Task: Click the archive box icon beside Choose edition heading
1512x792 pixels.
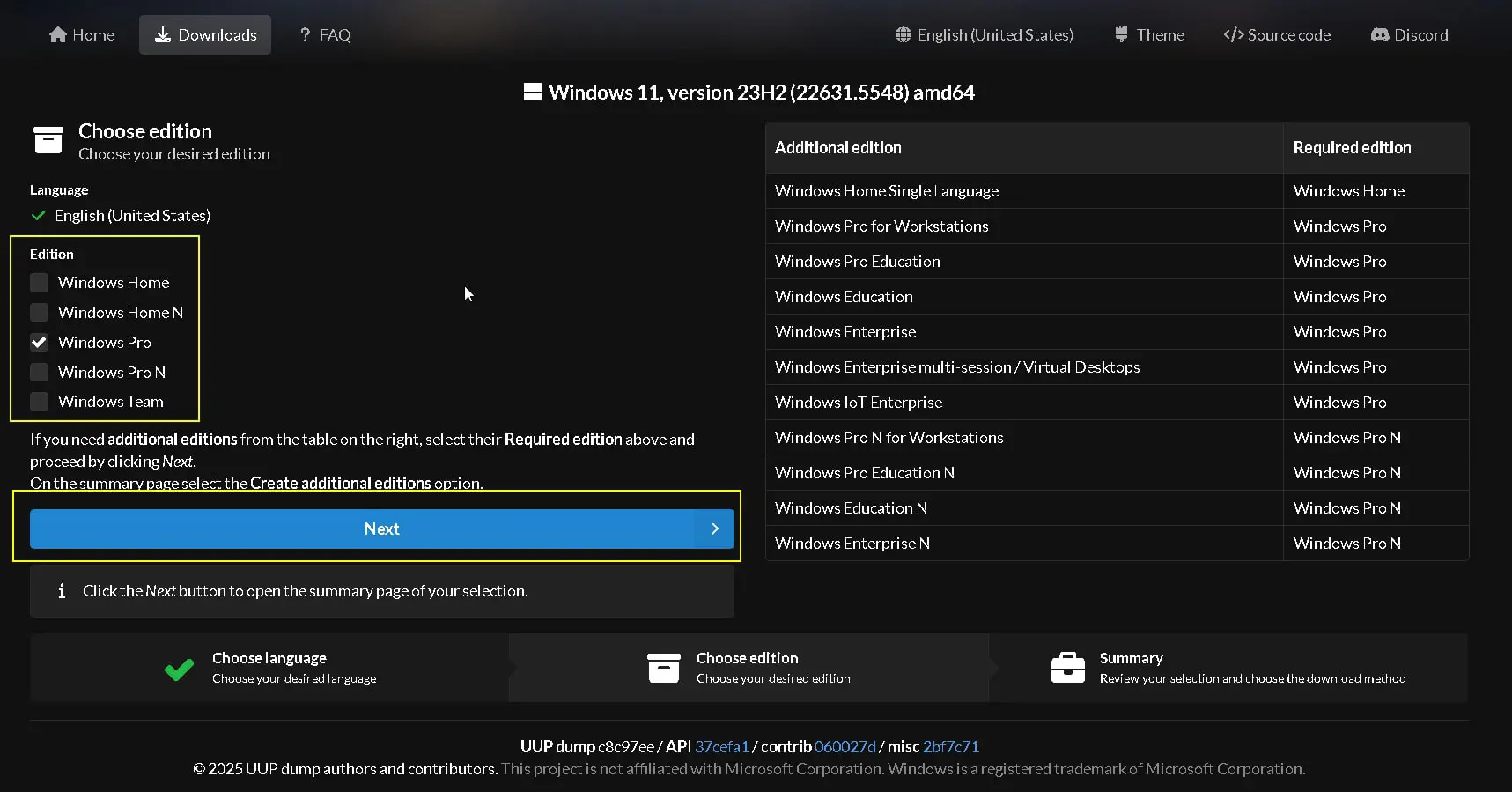Action: pos(48,140)
